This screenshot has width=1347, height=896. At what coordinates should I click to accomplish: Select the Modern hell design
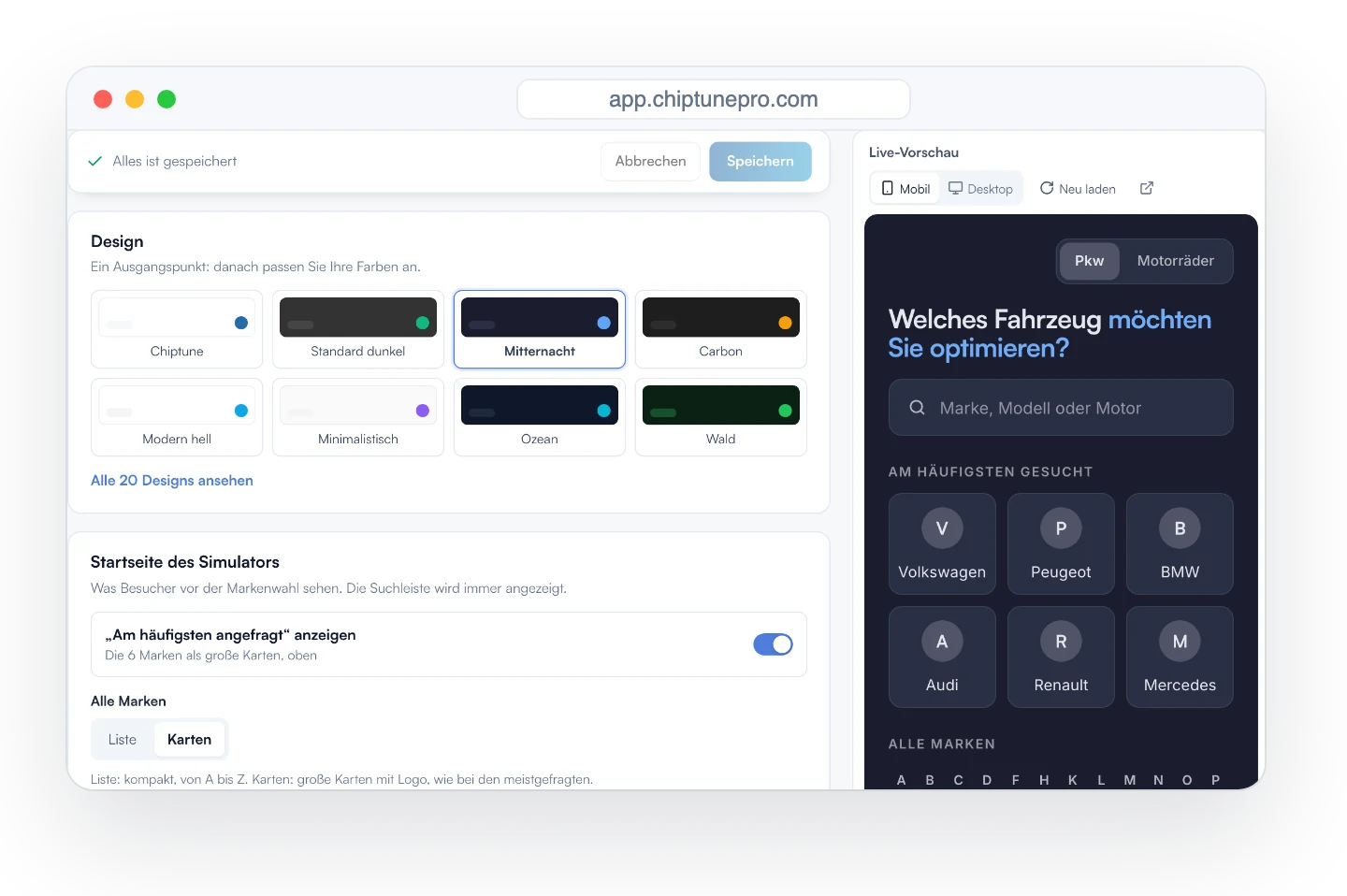pos(177,417)
